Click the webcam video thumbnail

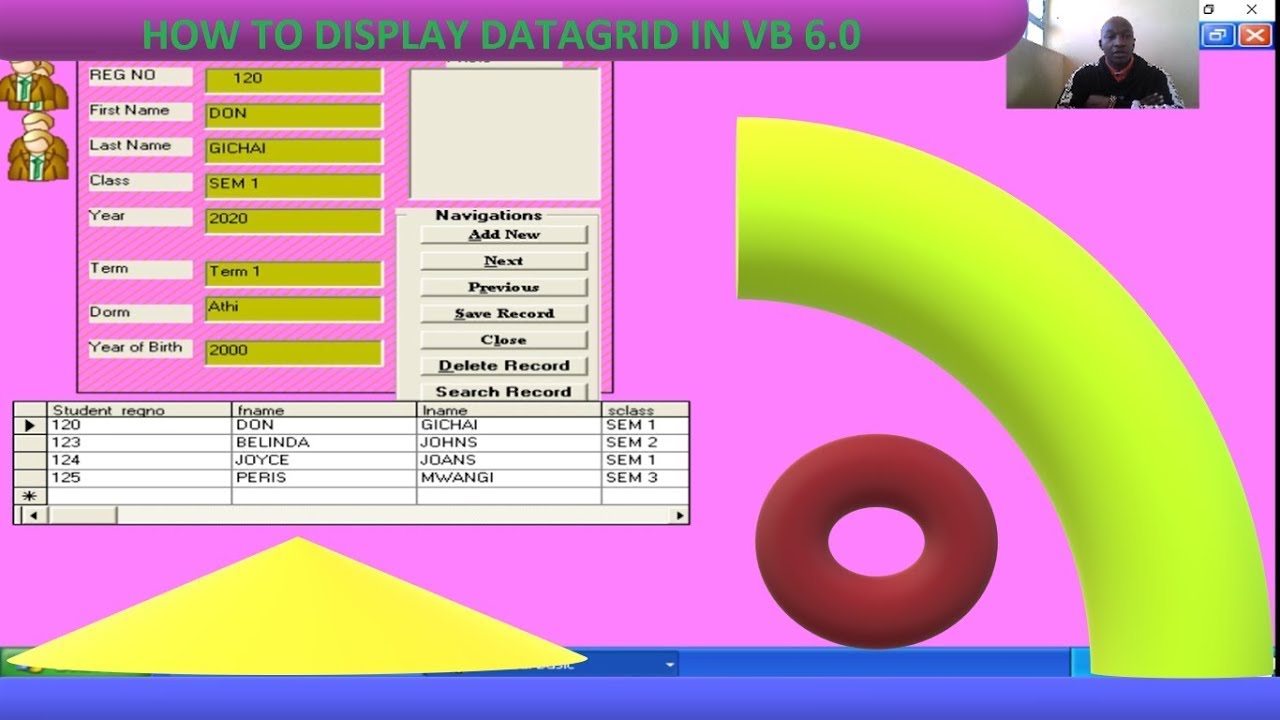(1102, 54)
